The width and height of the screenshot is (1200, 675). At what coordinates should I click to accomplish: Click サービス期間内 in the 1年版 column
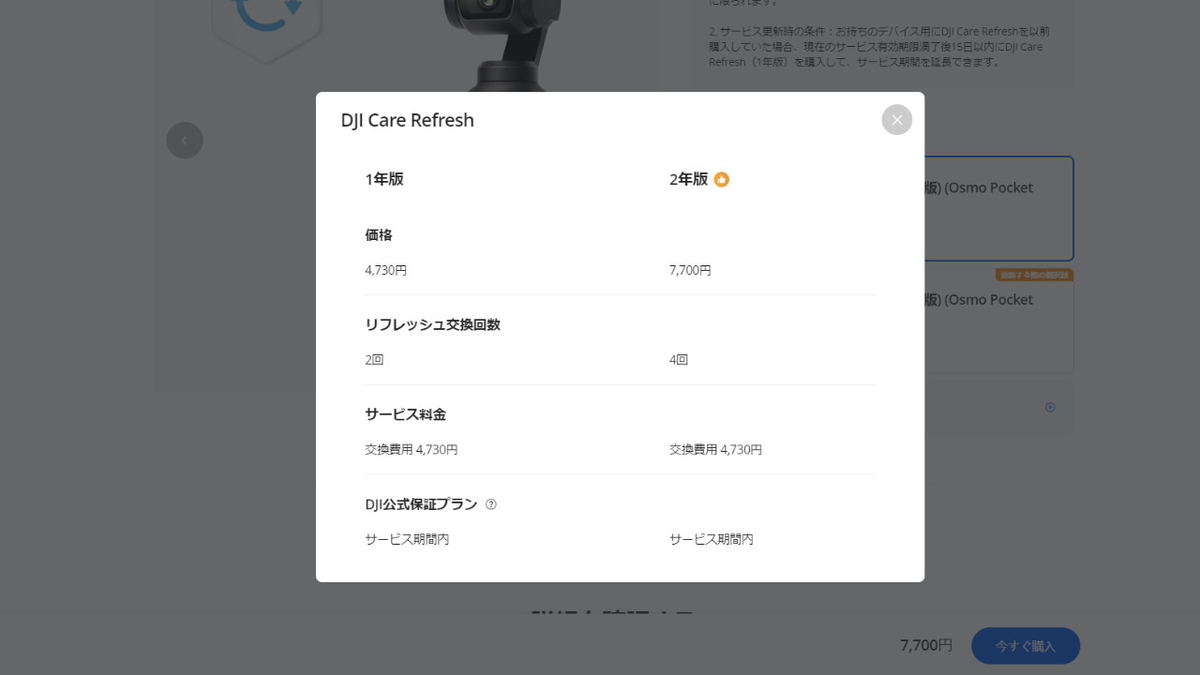(x=407, y=539)
